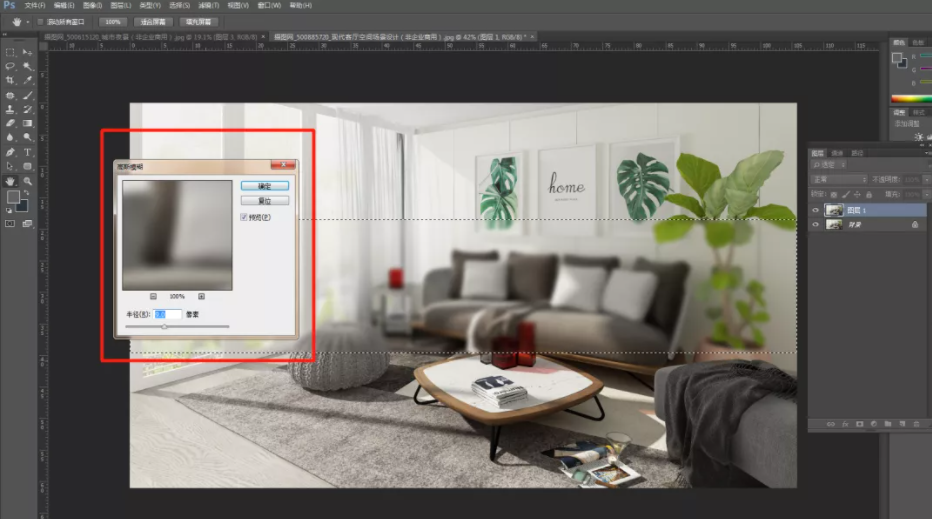This screenshot has width=932, height=519.
Task: Switch to the first document tab 500615120
Action: (x=151, y=37)
